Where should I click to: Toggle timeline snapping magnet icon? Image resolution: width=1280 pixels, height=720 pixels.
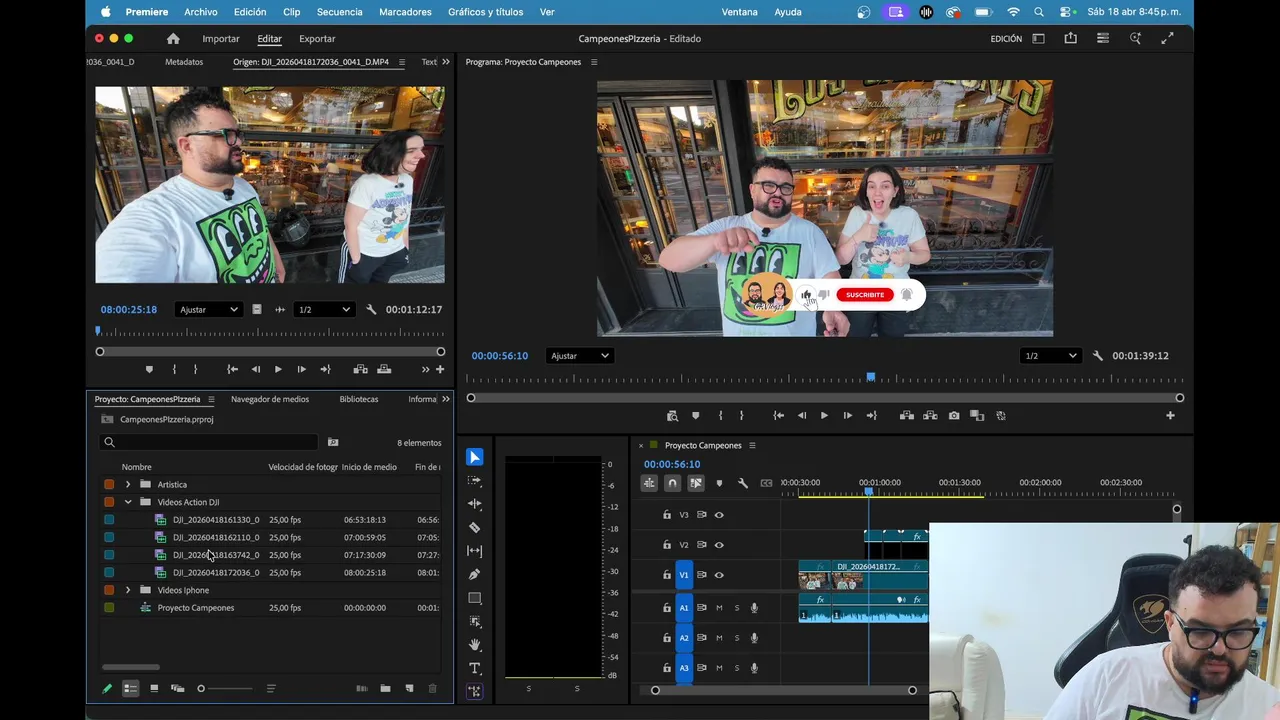click(x=672, y=483)
